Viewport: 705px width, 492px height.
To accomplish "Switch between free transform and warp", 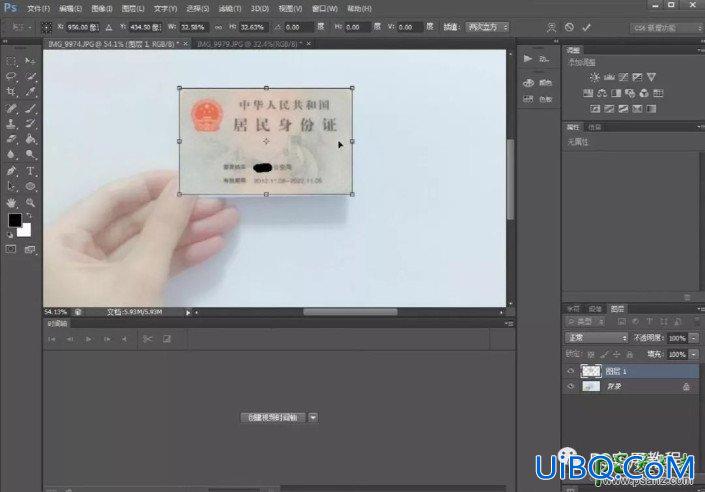I will [x=552, y=27].
